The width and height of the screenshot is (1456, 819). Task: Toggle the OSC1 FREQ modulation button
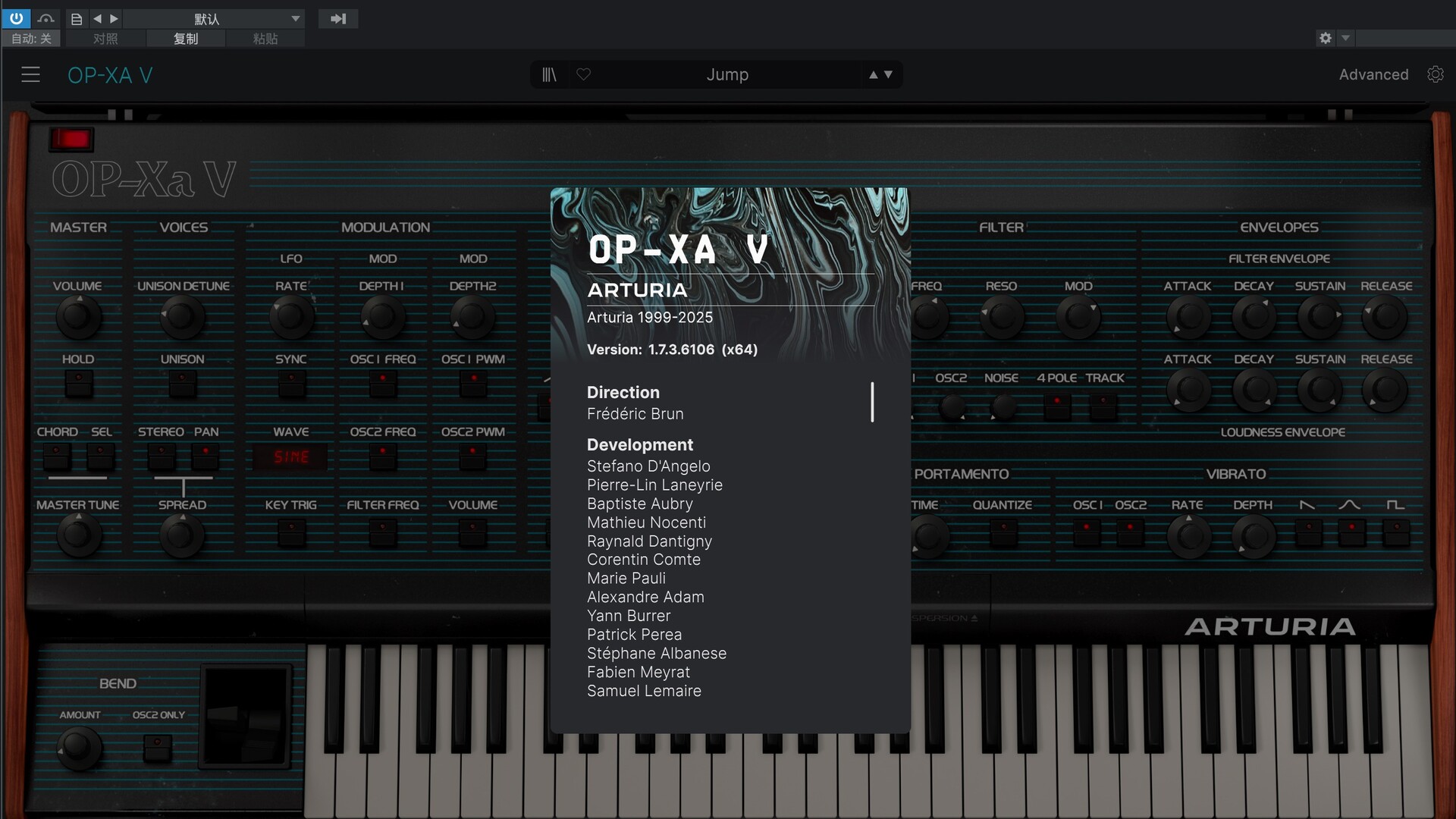pos(382,384)
